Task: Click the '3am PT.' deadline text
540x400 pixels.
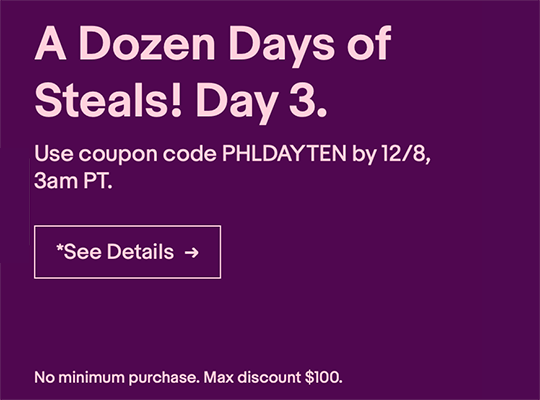Action: [73, 180]
